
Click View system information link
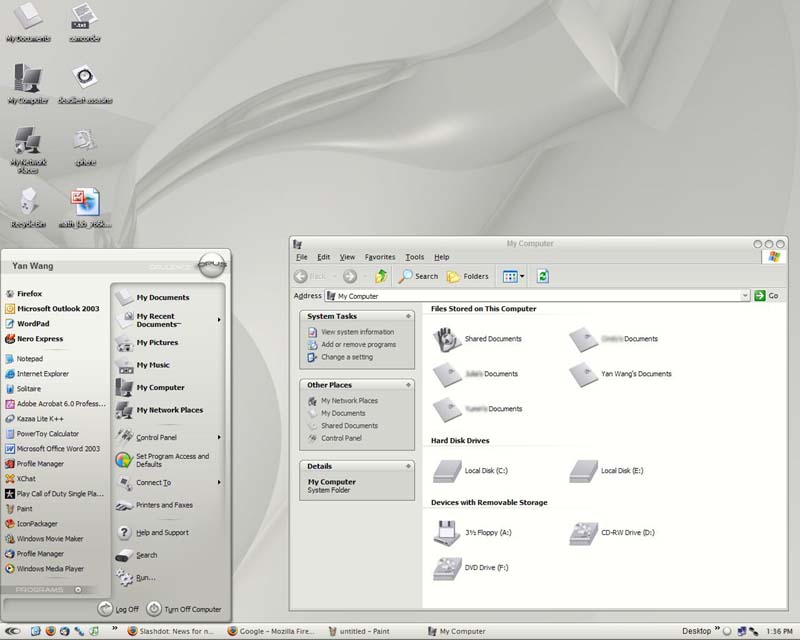click(357, 332)
